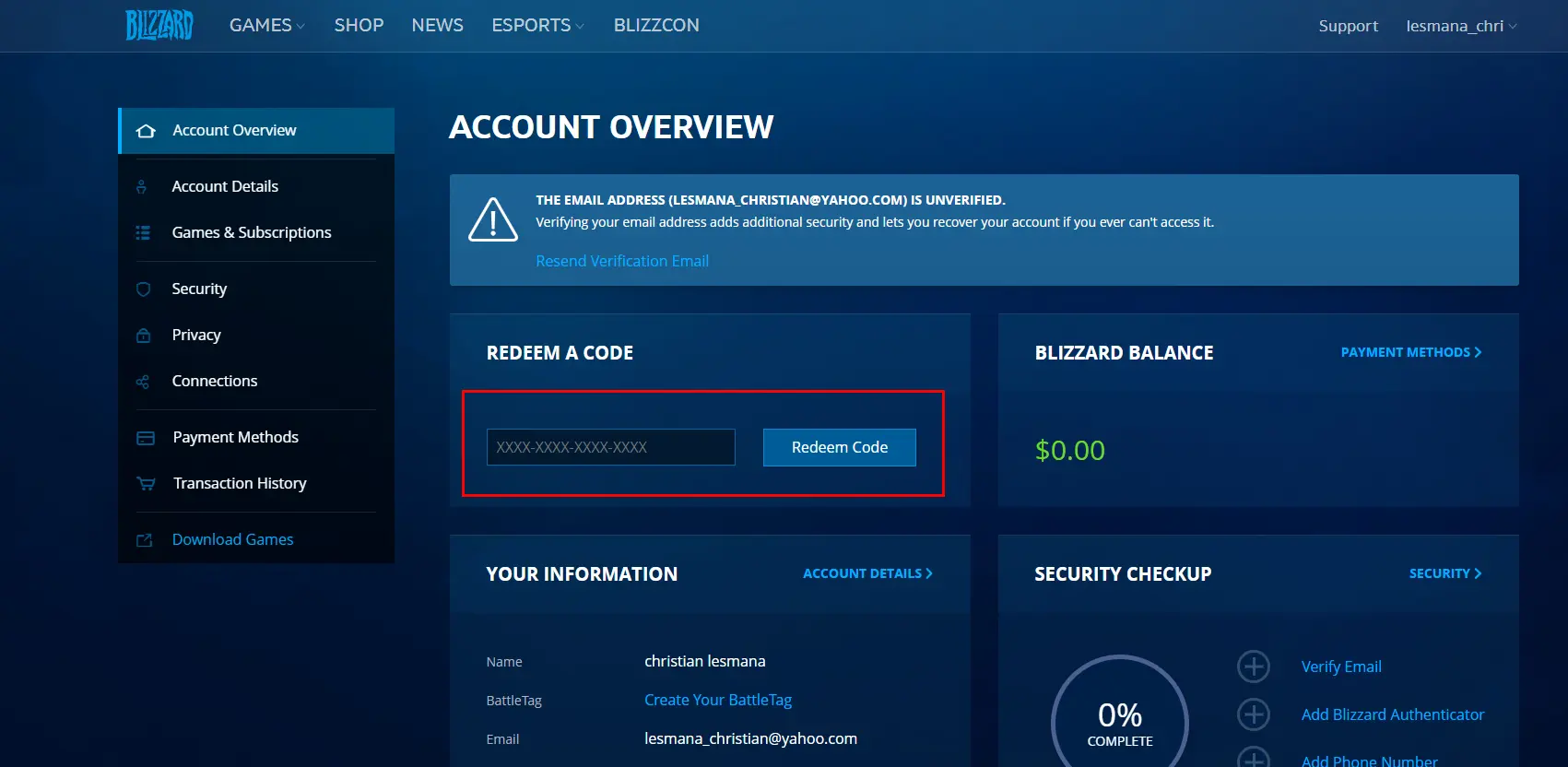The width and height of the screenshot is (1568, 767).
Task: Click the plus icon beside Add Blizzard Authenticator
Action: [1253, 714]
